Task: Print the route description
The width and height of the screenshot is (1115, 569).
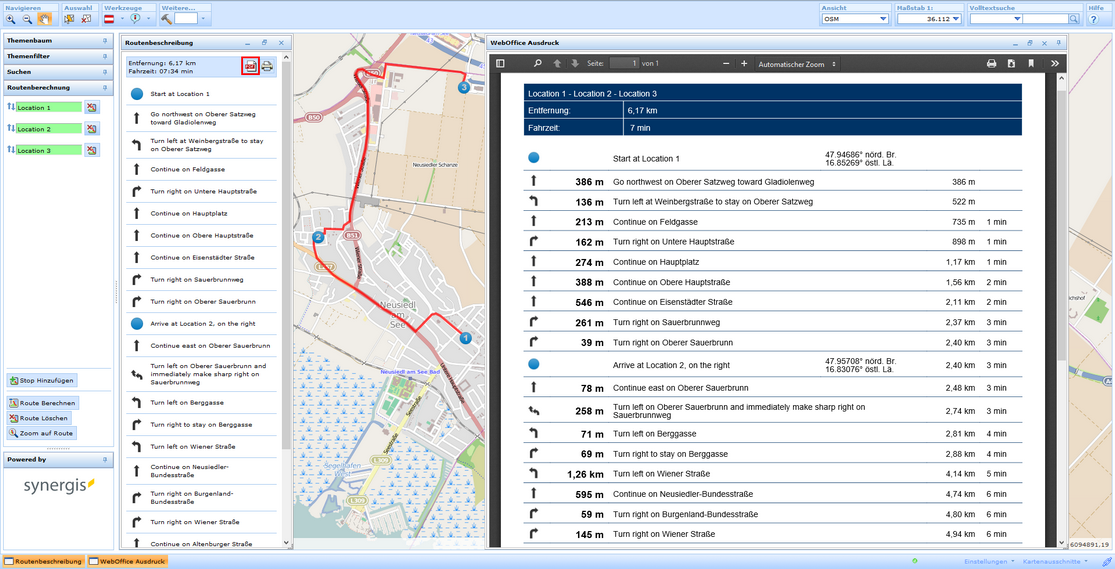Action: tap(267, 66)
